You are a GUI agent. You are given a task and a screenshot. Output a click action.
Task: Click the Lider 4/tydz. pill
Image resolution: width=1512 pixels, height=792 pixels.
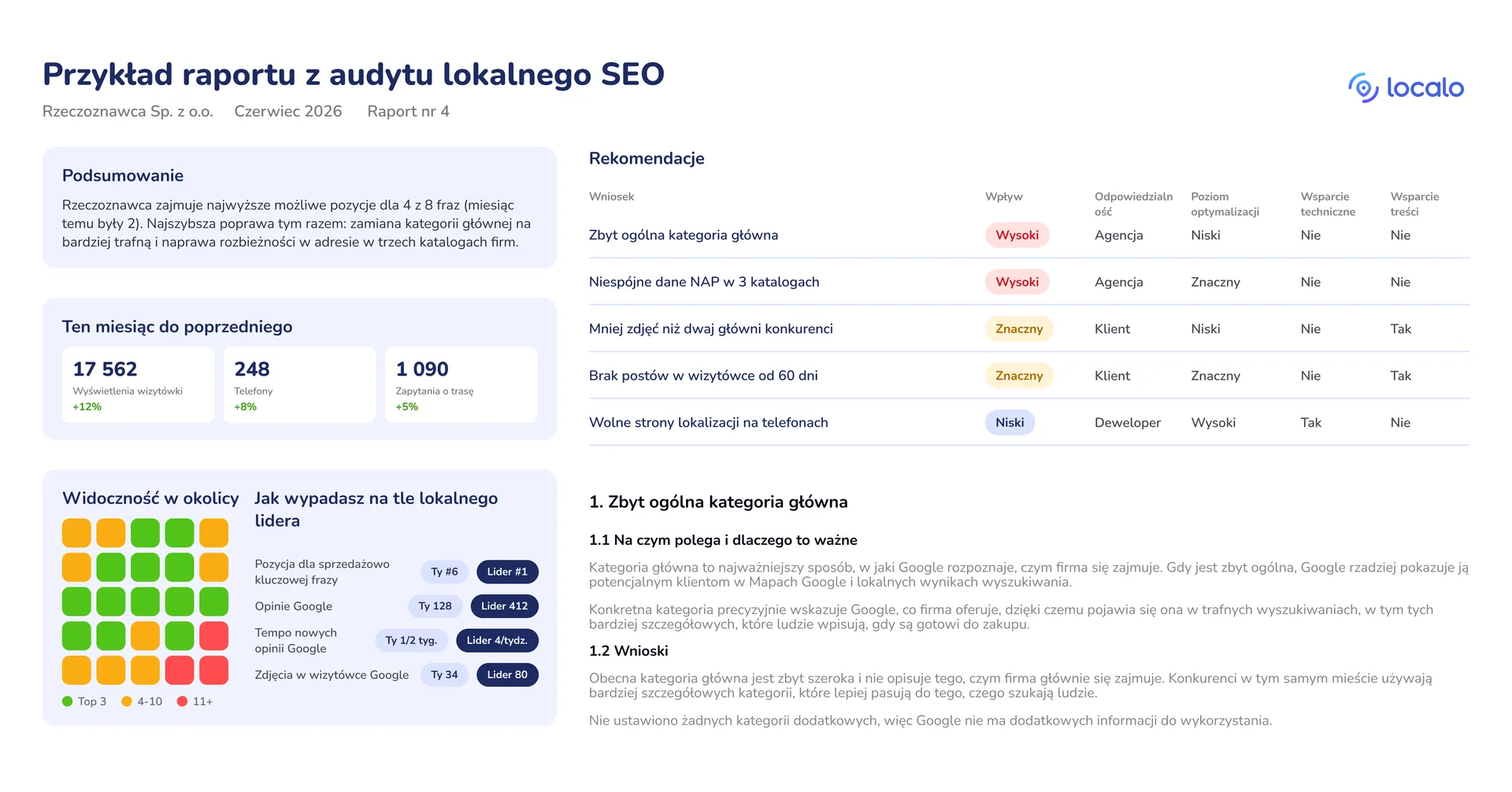point(497,640)
